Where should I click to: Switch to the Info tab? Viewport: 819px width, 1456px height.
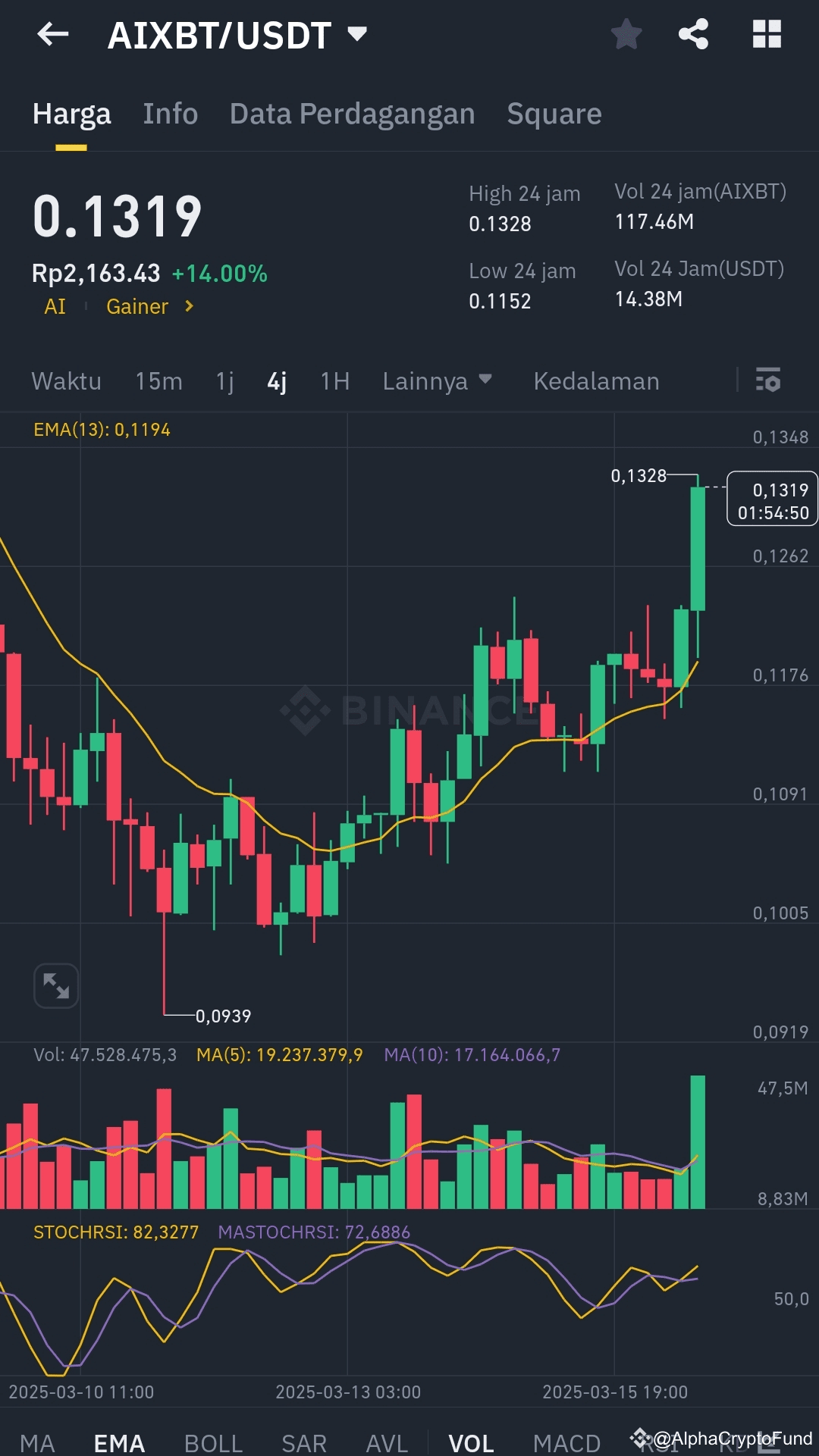[170, 114]
